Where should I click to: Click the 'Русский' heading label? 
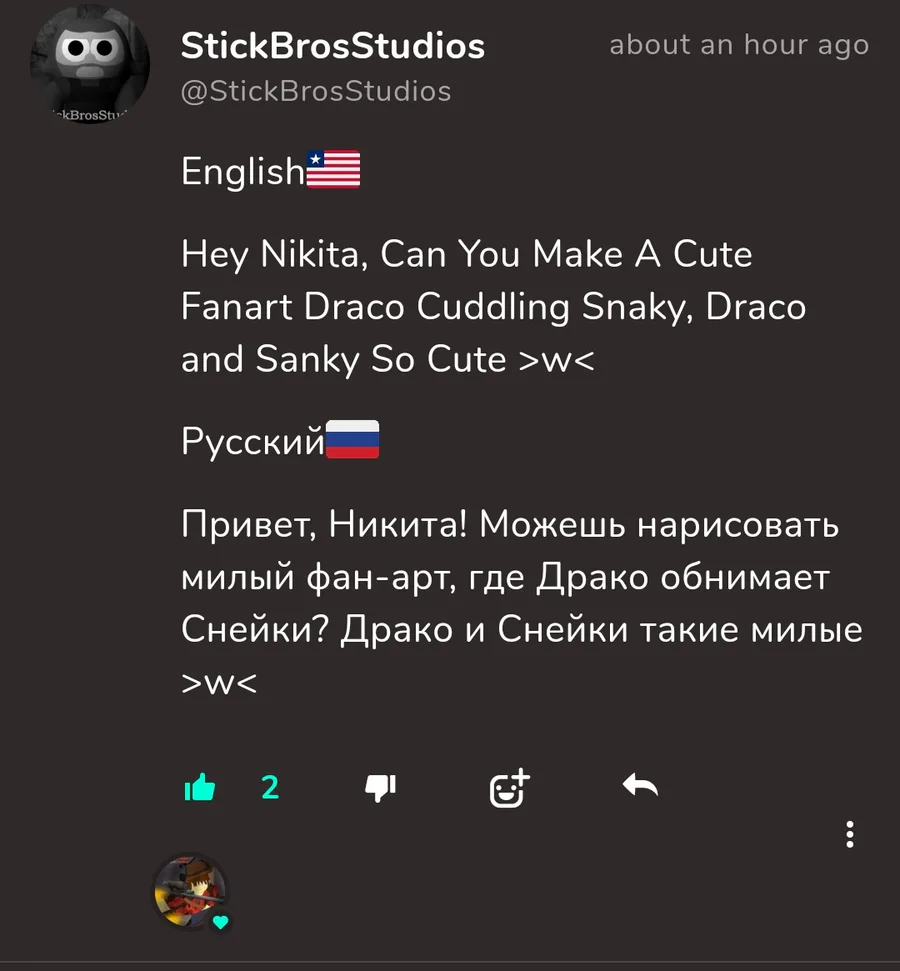click(x=253, y=442)
